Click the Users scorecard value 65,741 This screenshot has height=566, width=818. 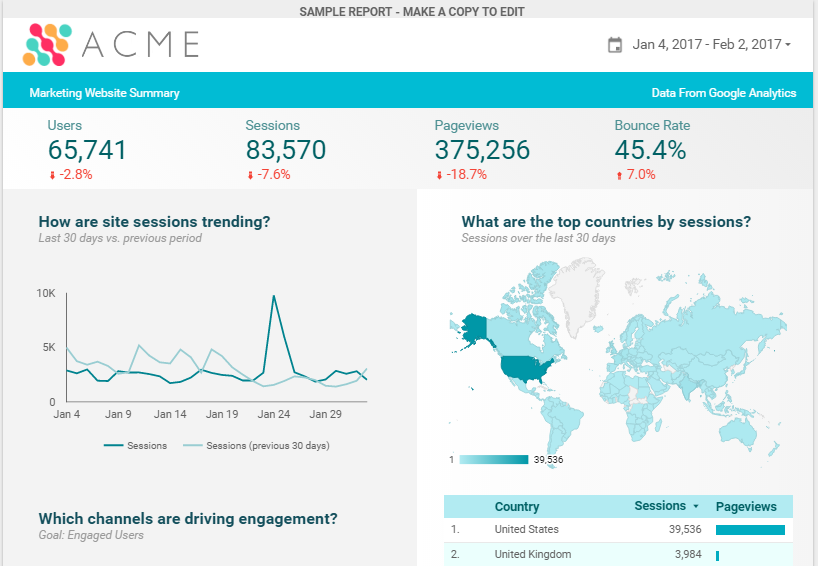pyautogui.click(x=88, y=151)
